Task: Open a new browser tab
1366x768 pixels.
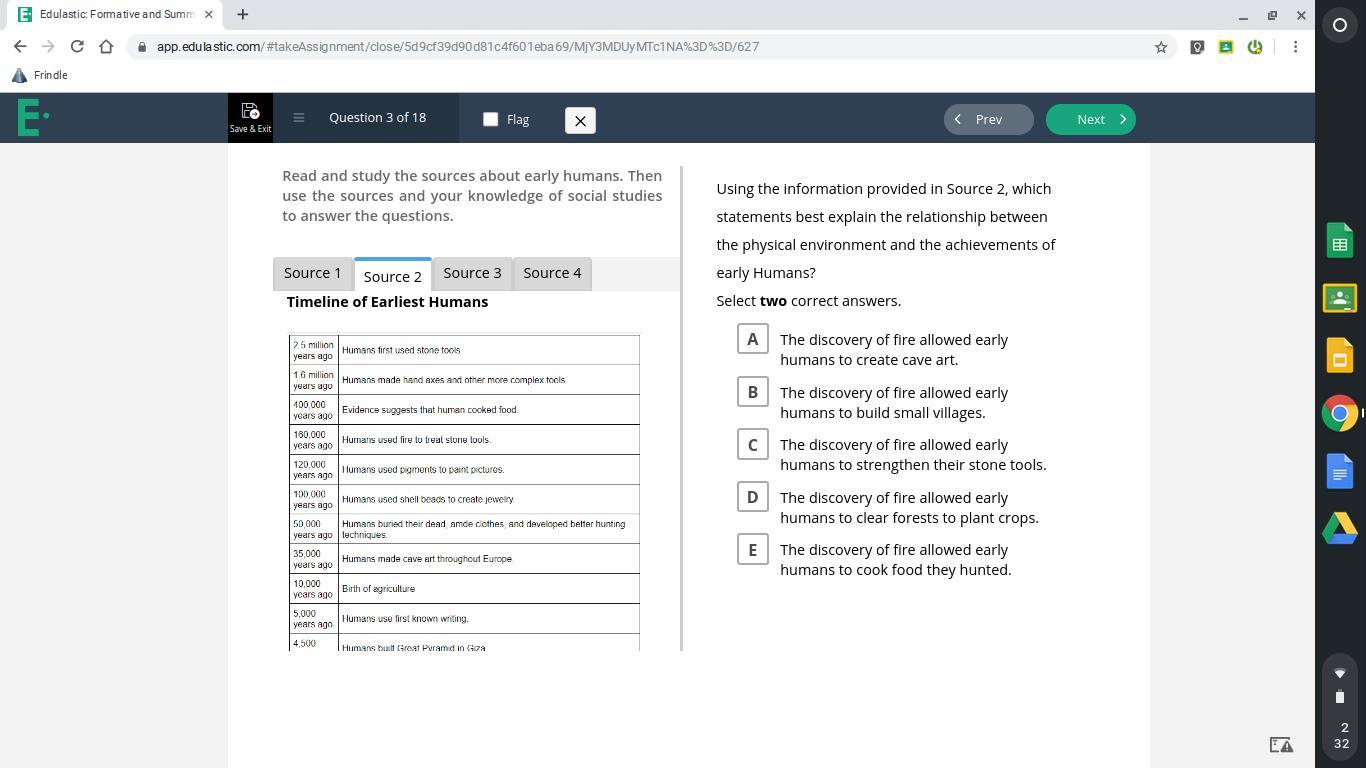Action: (x=242, y=15)
